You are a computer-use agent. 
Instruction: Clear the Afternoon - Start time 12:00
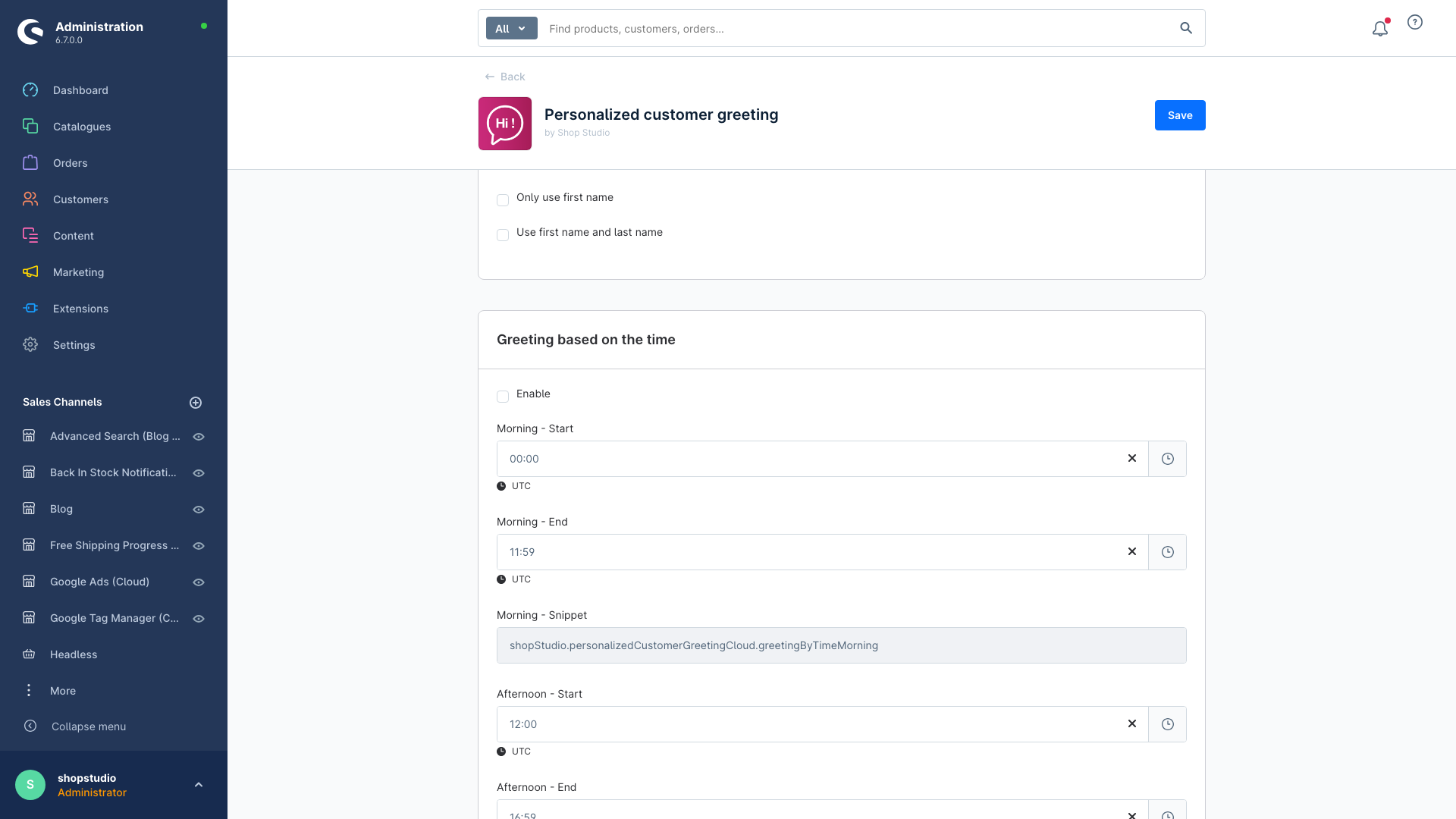coord(1132,723)
